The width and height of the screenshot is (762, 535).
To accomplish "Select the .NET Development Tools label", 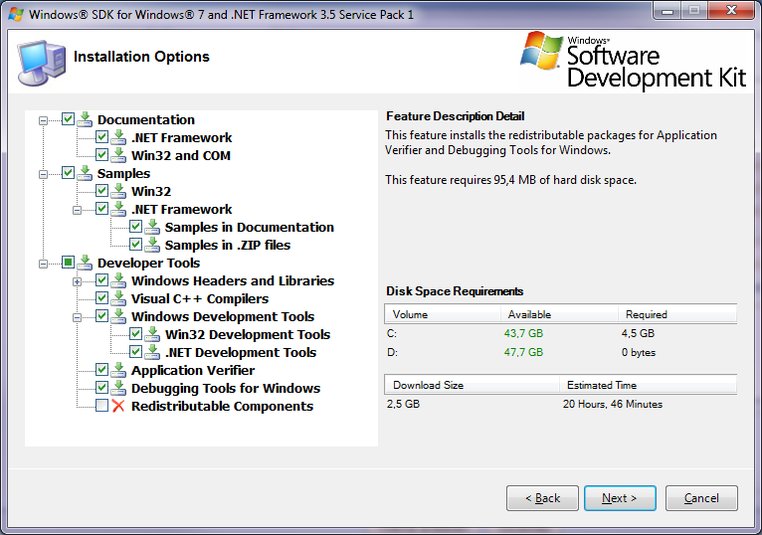I will click(x=241, y=352).
